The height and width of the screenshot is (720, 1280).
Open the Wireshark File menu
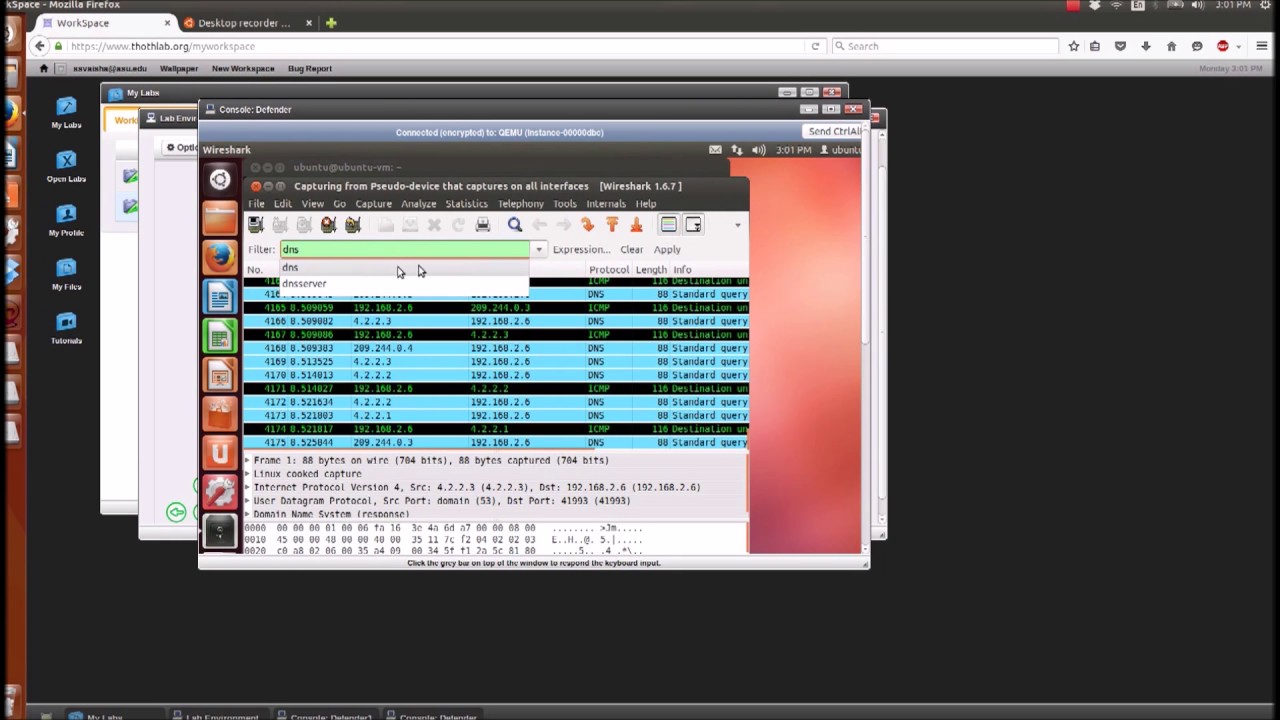point(256,204)
